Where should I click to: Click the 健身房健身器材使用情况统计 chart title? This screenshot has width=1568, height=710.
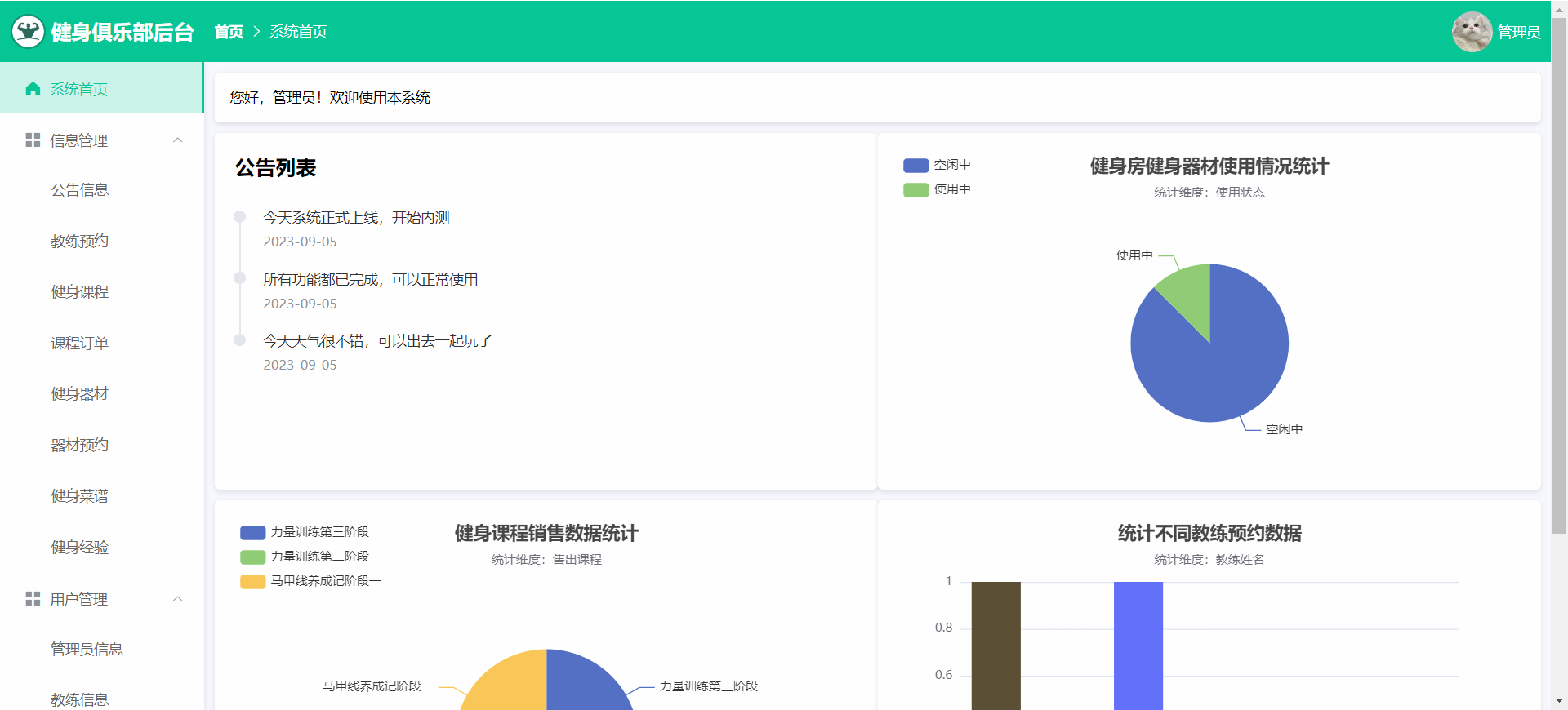coord(1209,166)
